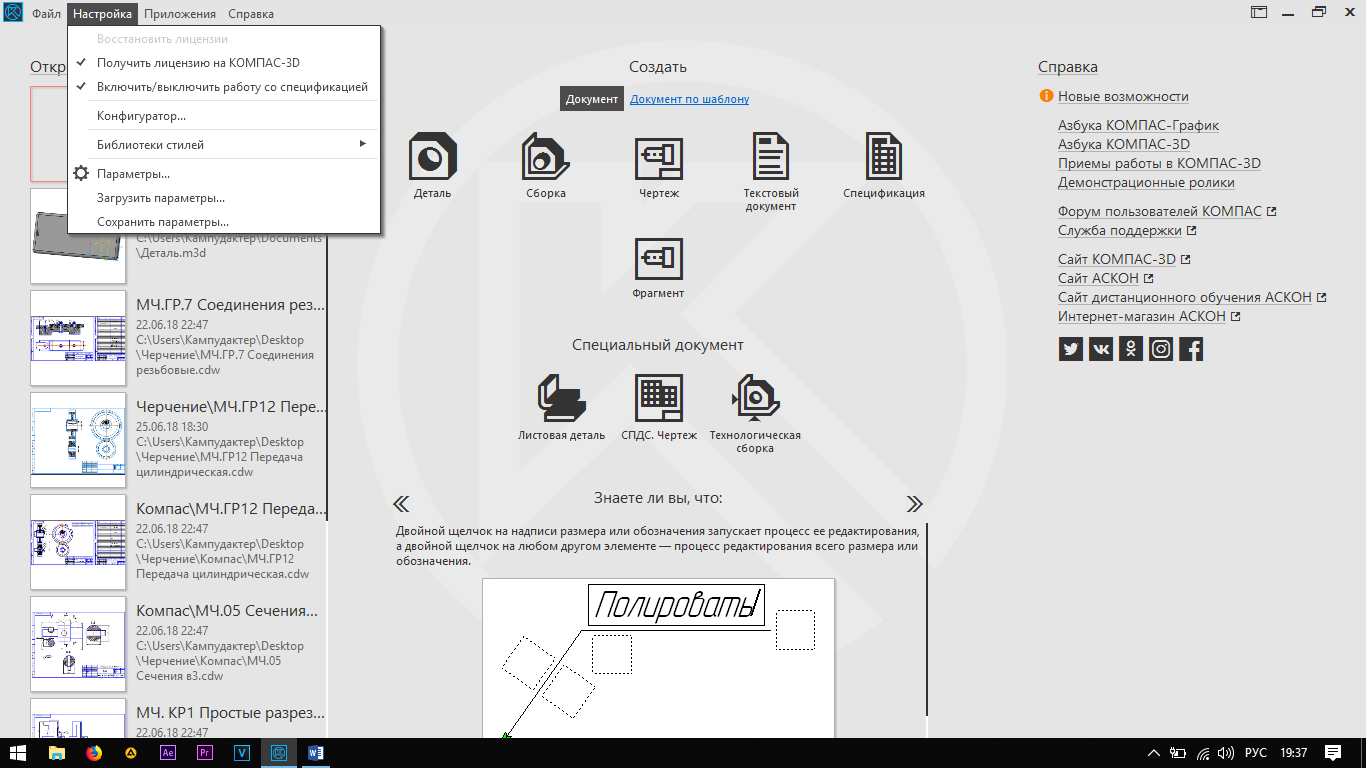Open the Instagram social link icon

pyautogui.click(x=1161, y=349)
